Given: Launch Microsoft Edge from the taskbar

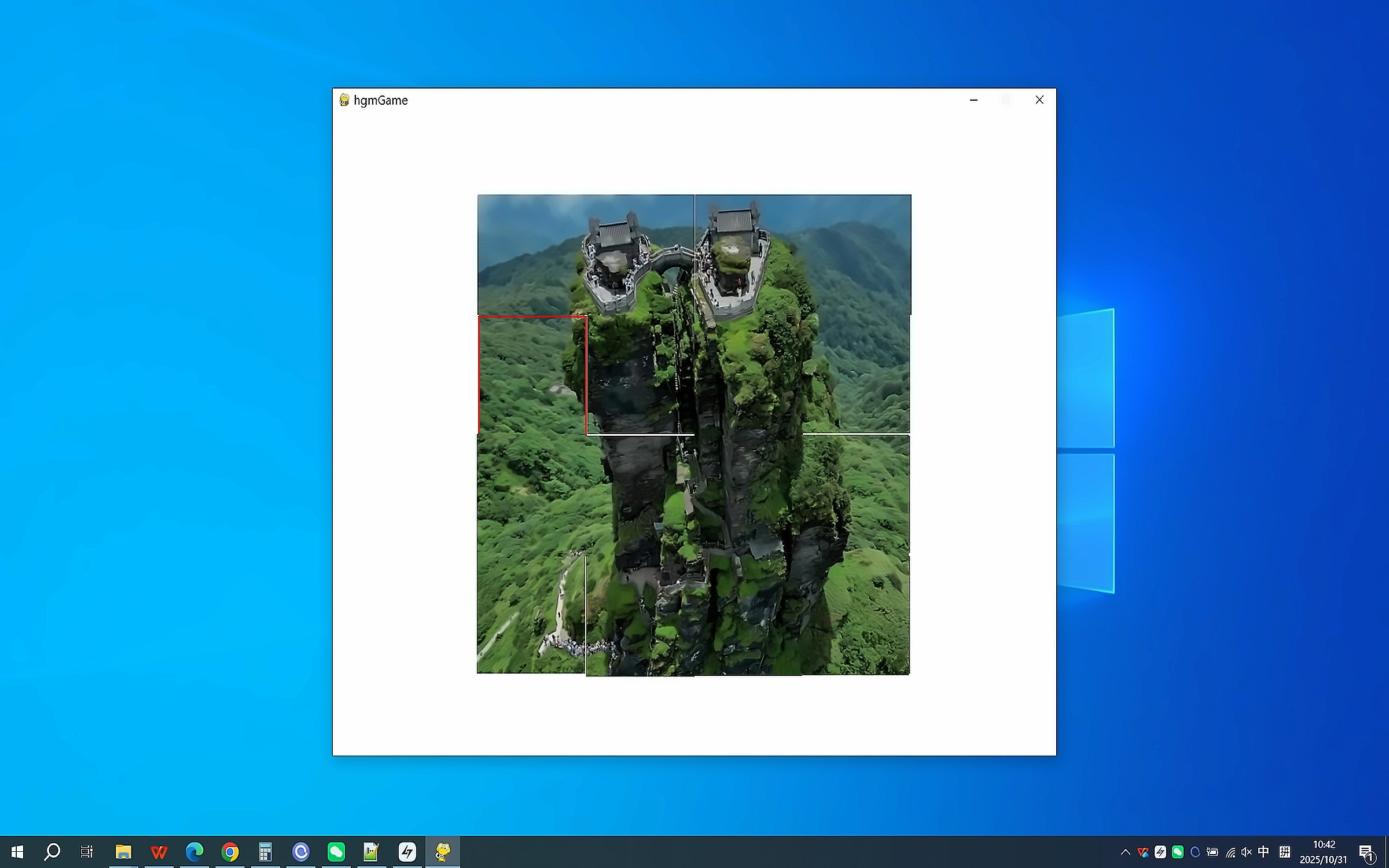Looking at the screenshot, I should (x=194, y=852).
